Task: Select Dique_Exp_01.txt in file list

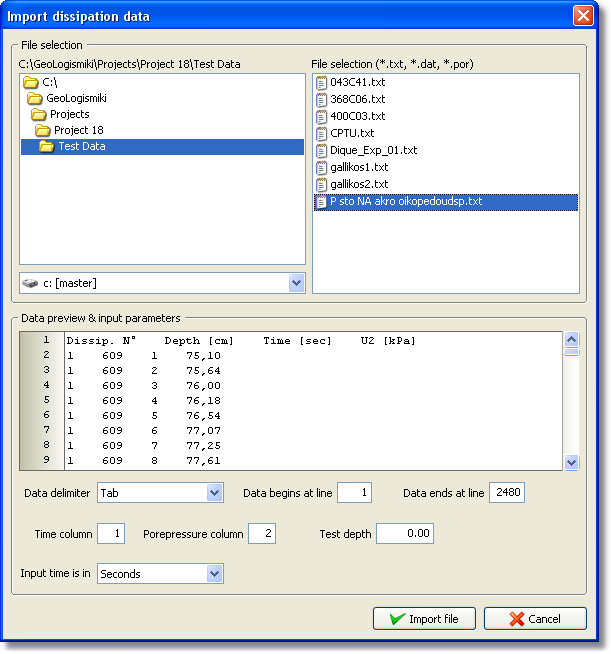Action: [373, 150]
